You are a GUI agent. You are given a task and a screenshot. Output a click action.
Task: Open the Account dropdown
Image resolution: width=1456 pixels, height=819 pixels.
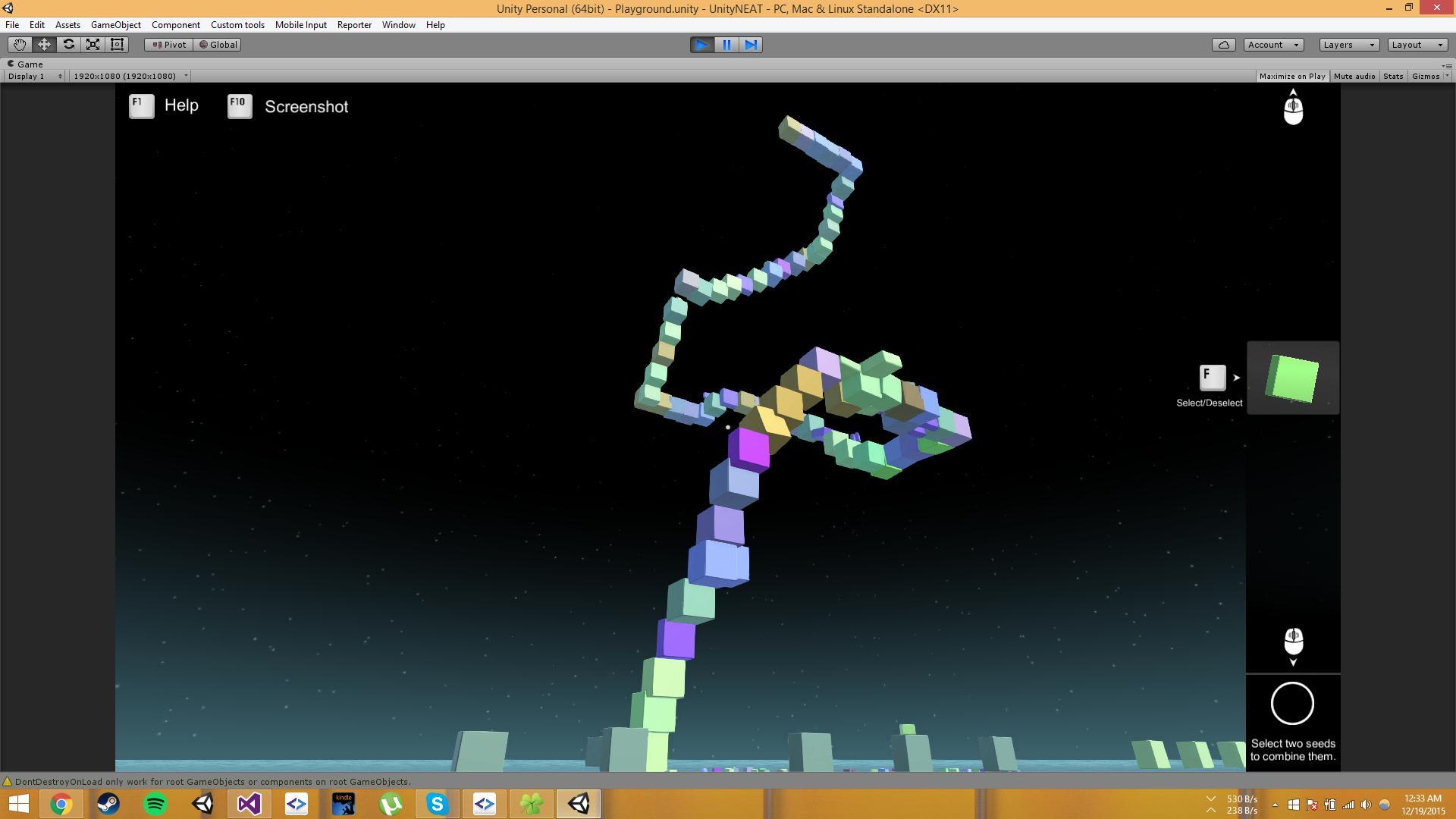tap(1273, 45)
